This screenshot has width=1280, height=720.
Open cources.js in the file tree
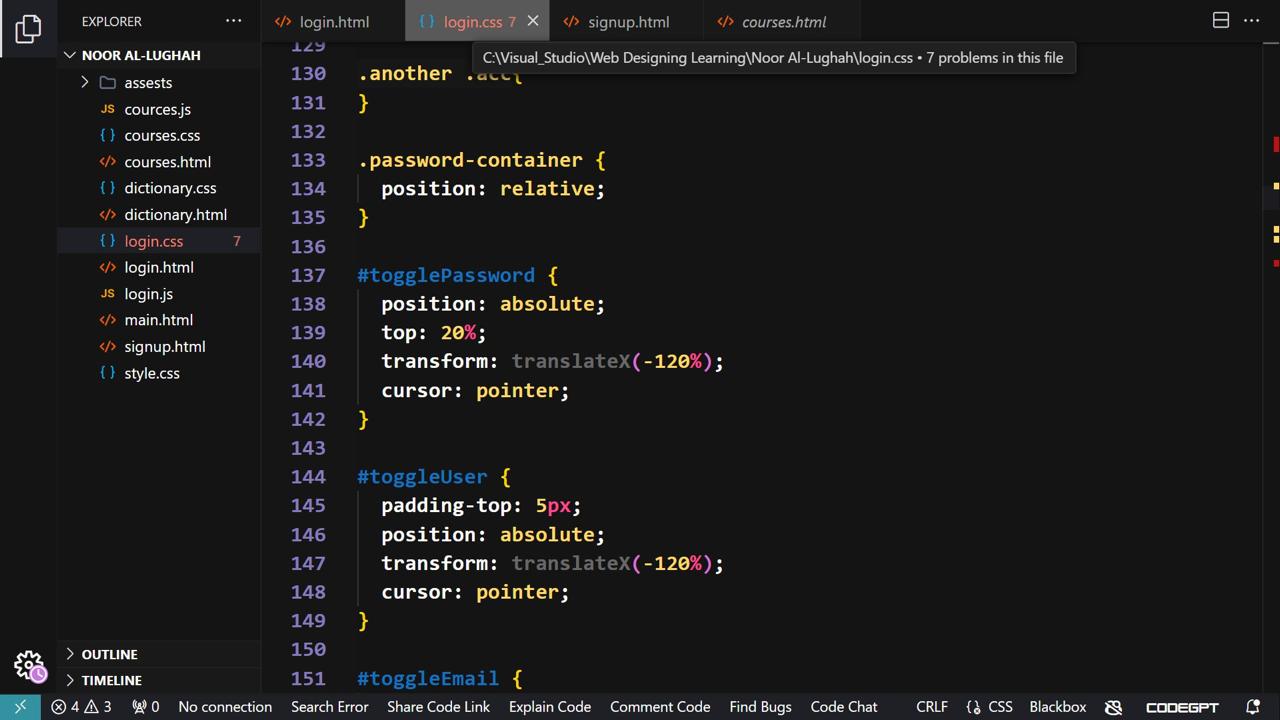(x=157, y=109)
